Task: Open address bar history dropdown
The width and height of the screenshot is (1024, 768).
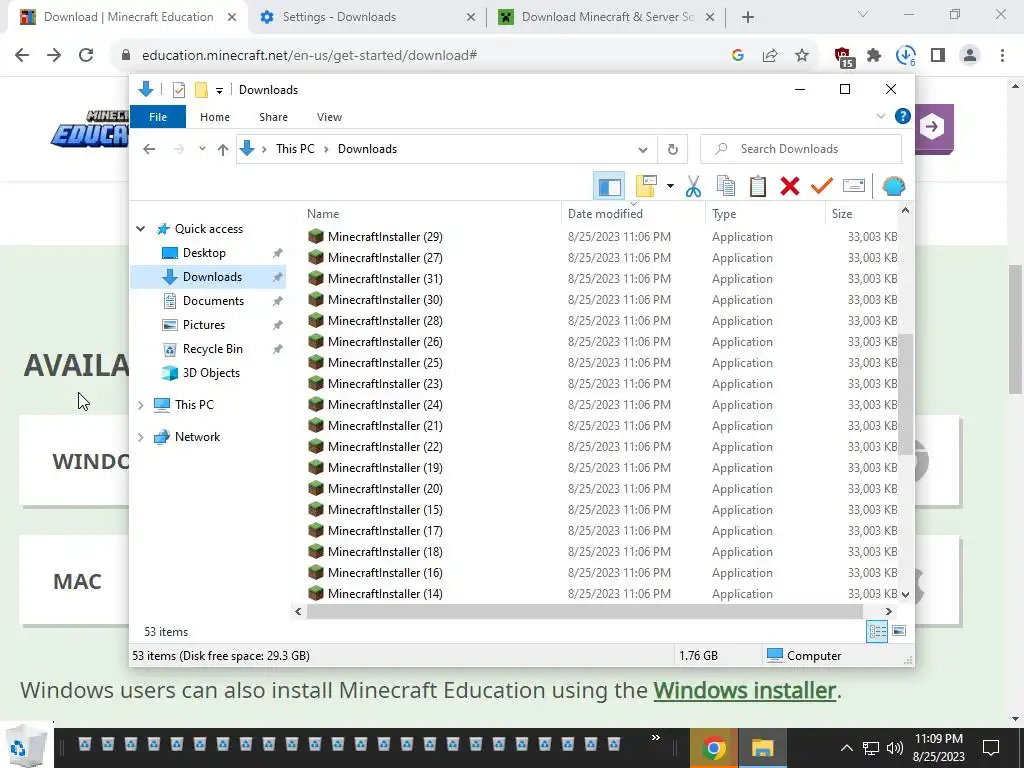Action: point(643,150)
